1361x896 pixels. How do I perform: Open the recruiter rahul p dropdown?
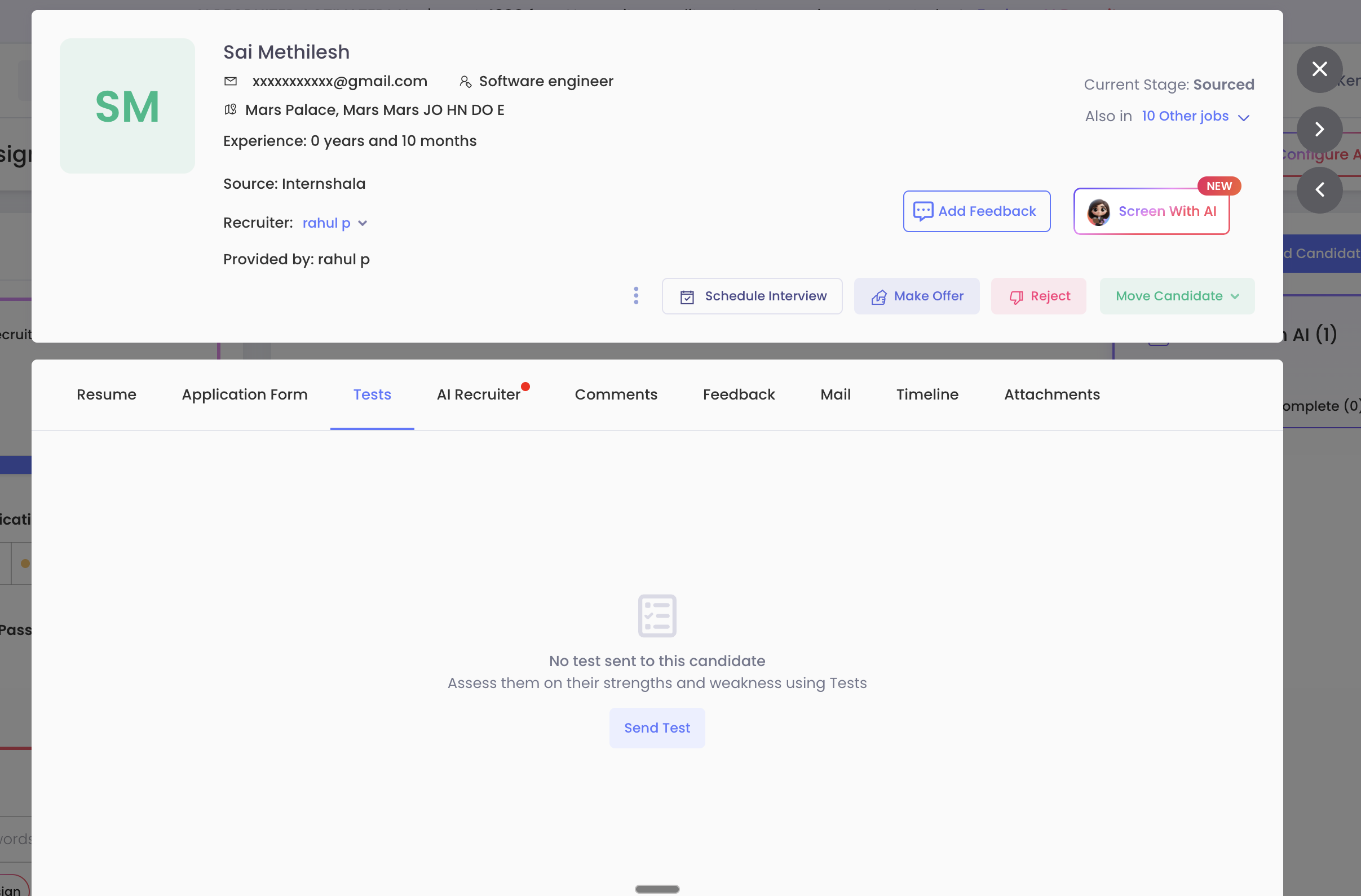point(334,223)
